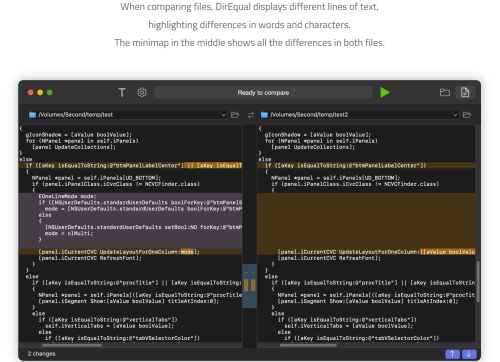The height and width of the screenshot is (362, 500).
Task: Browse for right folder with open-folder icon
Action: click(467, 115)
